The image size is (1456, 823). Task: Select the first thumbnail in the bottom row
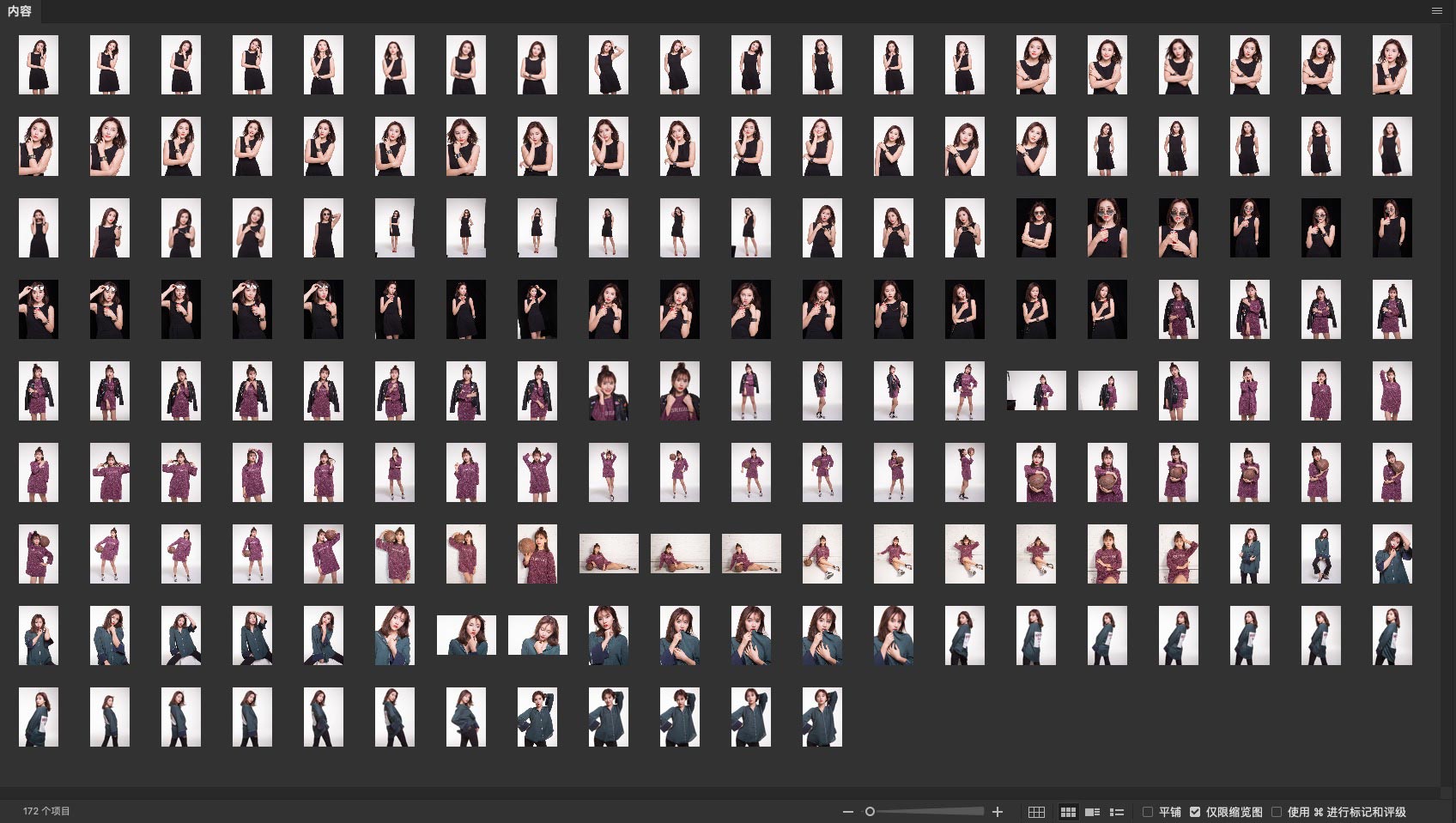click(39, 717)
